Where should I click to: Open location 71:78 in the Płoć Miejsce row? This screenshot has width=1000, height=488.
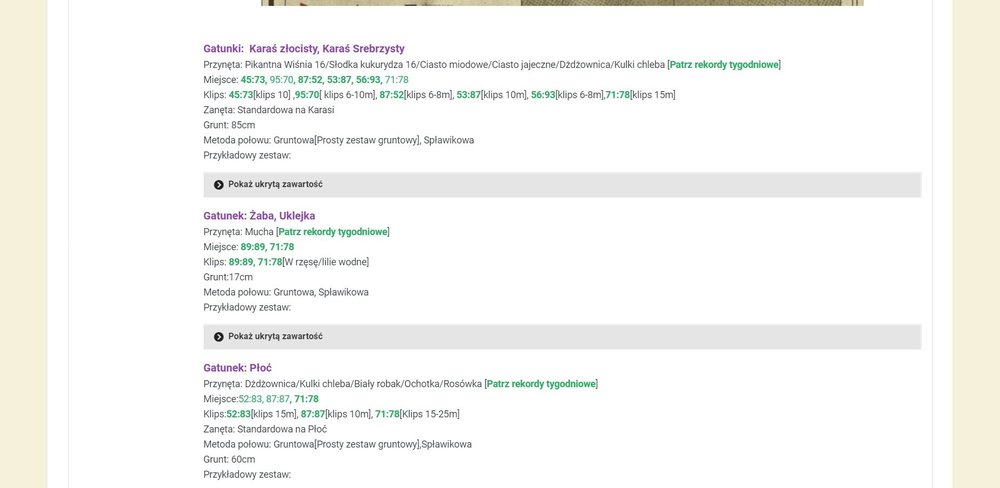(306, 399)
